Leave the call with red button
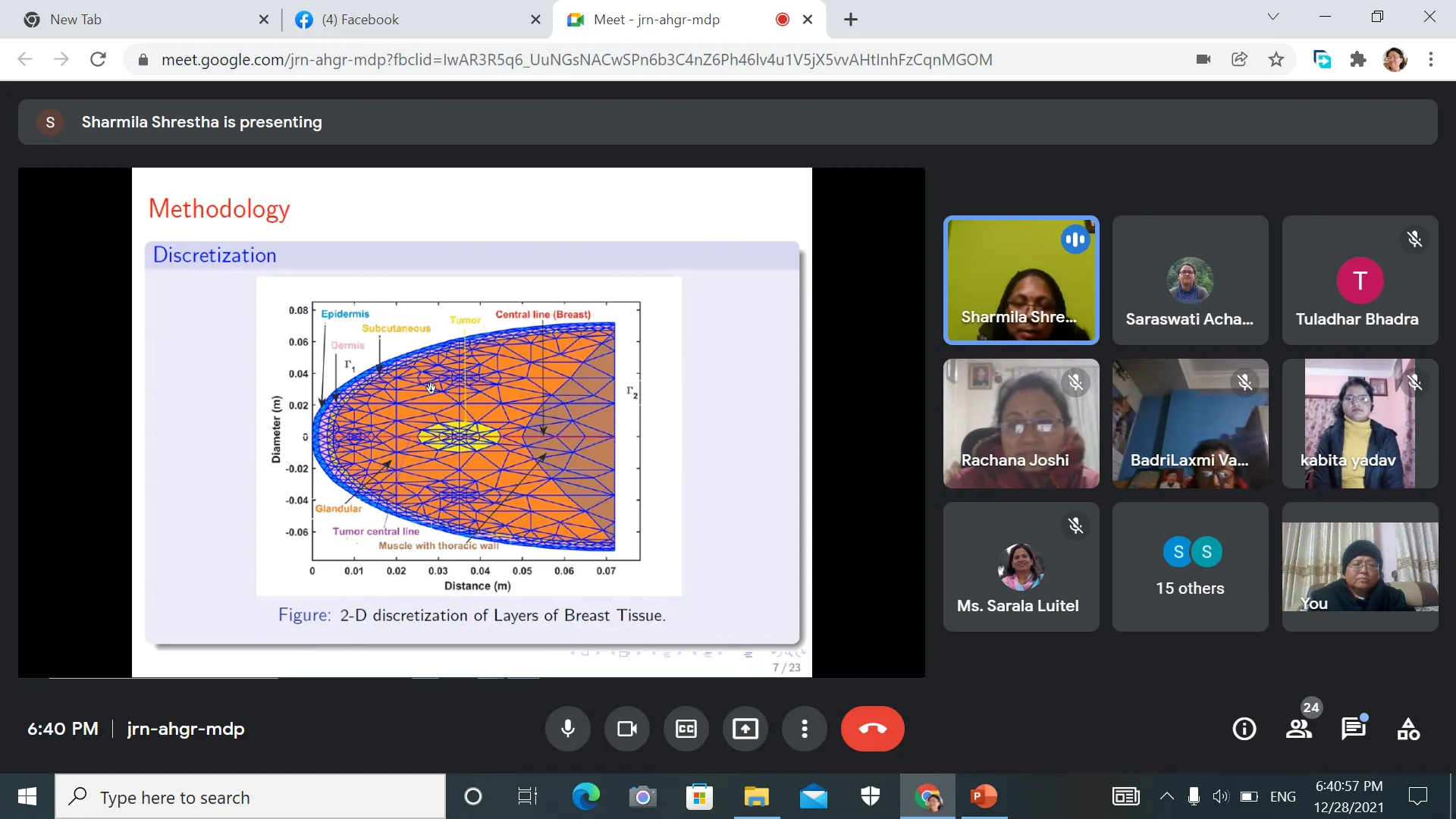The image size is (1456, 819). pos(872,729)
